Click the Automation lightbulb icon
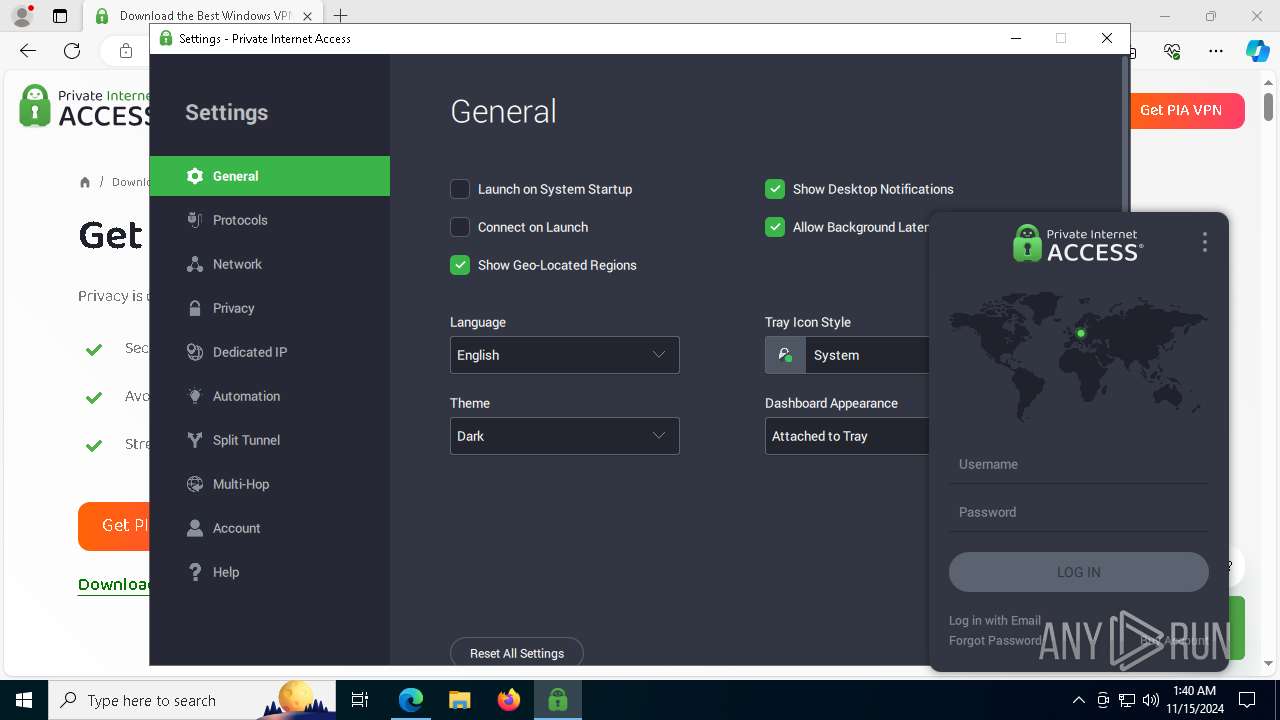This screenshot has width=1280, height=720. point(195,396)
